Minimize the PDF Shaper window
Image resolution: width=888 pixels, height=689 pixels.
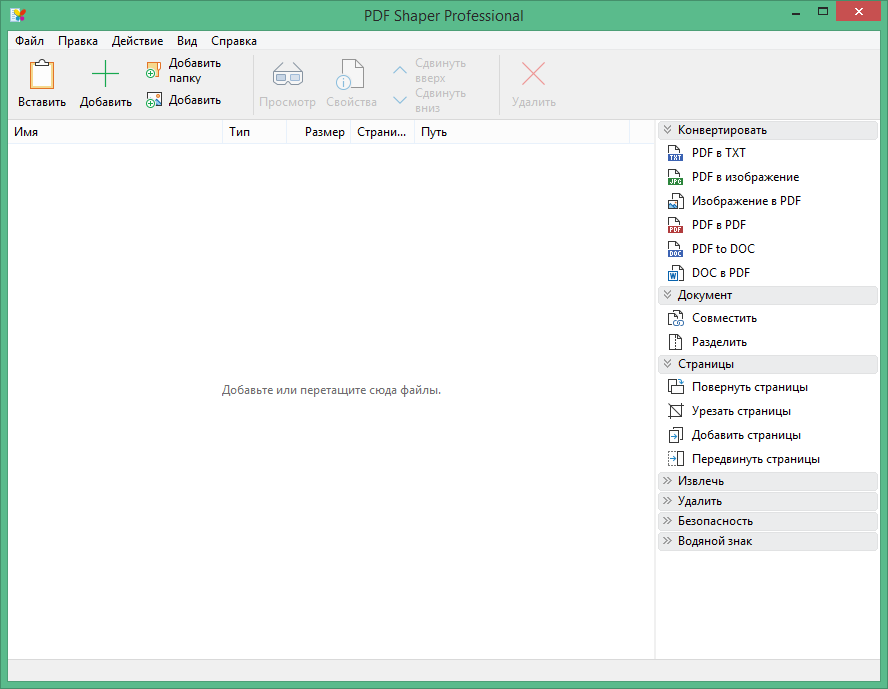click(796, 12)
